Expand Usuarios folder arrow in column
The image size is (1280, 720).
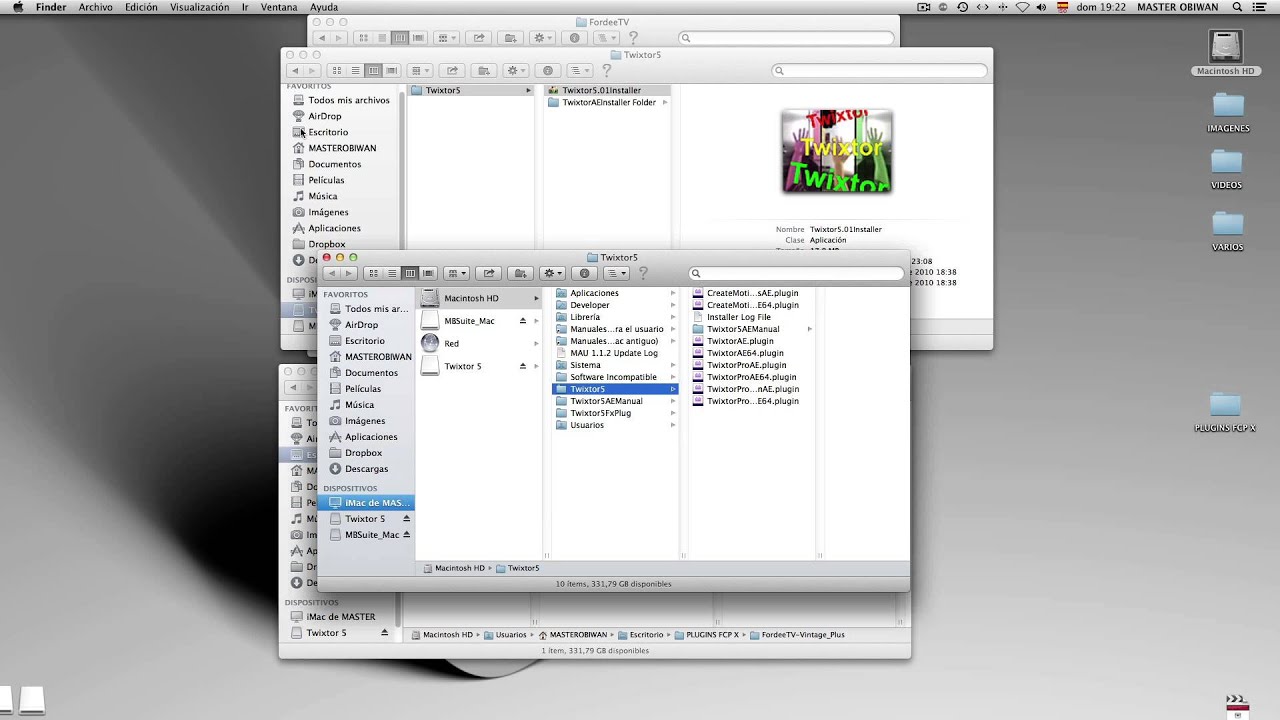pos(673,425)
